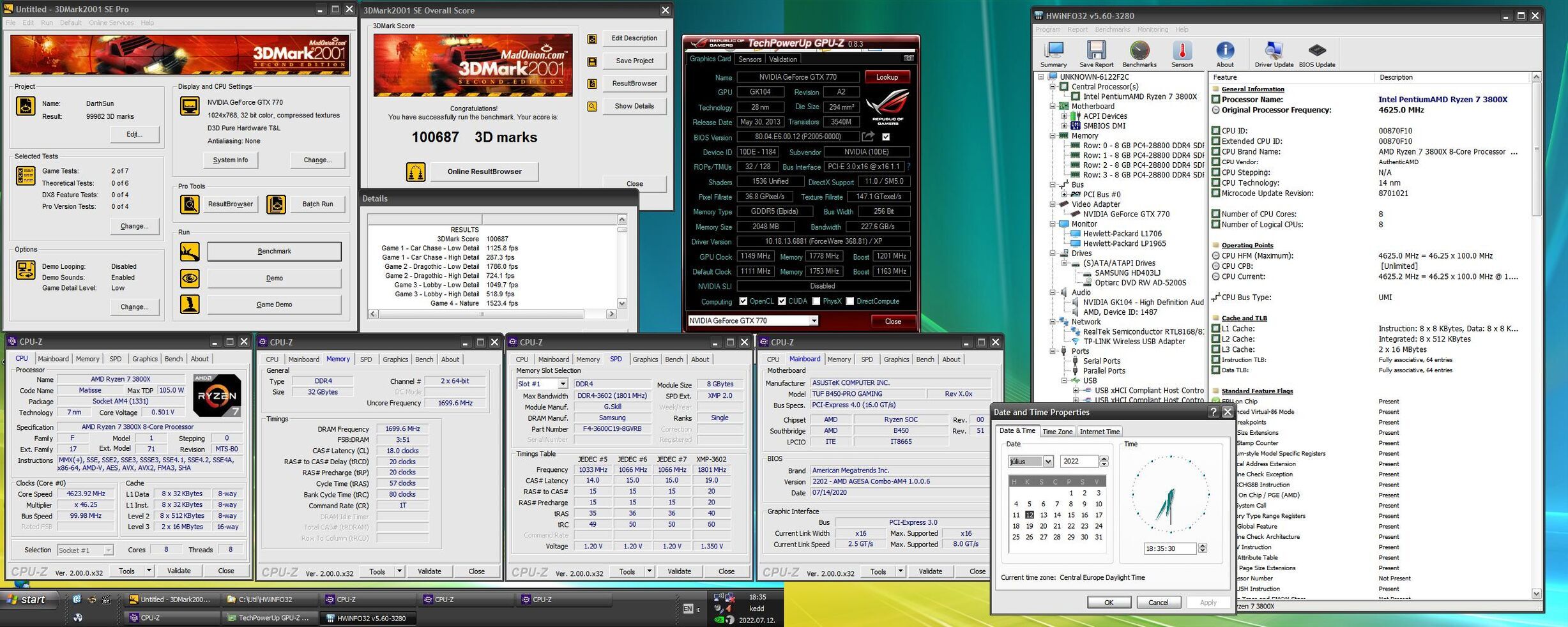The width and height of the screenshot is (1568, 627).
Task: Expand PCI Bus #0 node
Action: click(x=1064, y=195)
